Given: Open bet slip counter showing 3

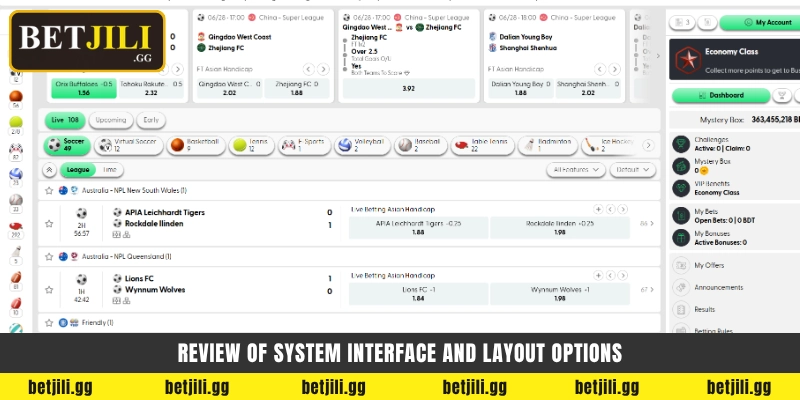Looking at the screenshot, I should [682, 22].
